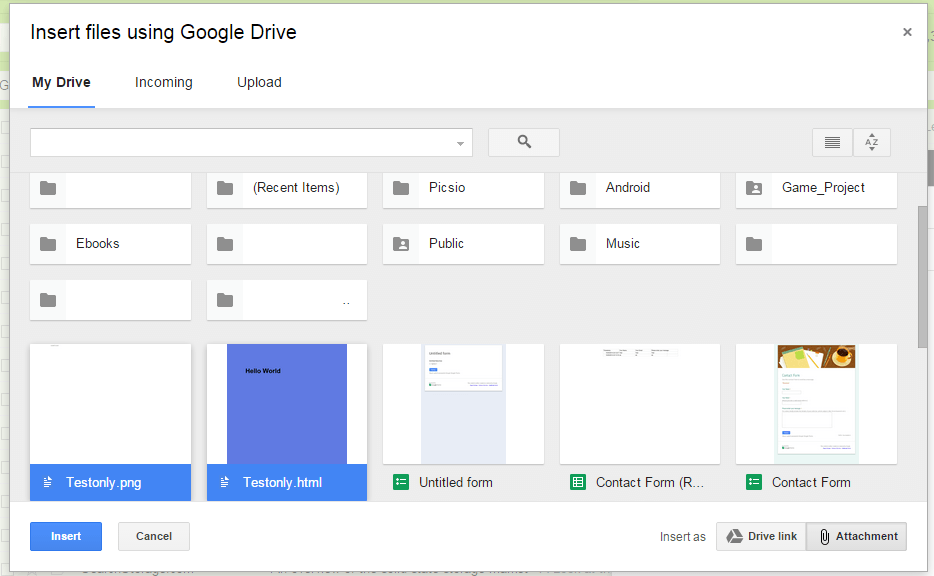Open the Upload tab
Viewport: 934px width, 576px height.
[x=259, y=82]
